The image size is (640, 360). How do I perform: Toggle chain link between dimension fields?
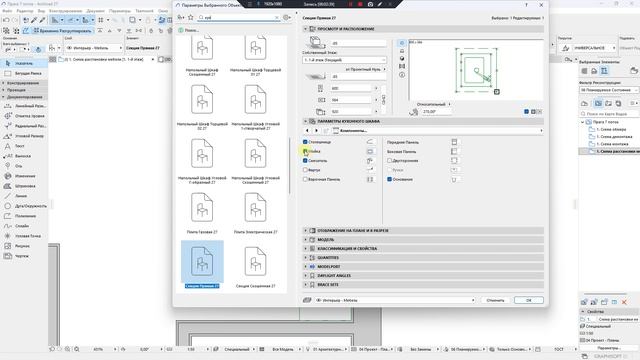tap(383, 99)
